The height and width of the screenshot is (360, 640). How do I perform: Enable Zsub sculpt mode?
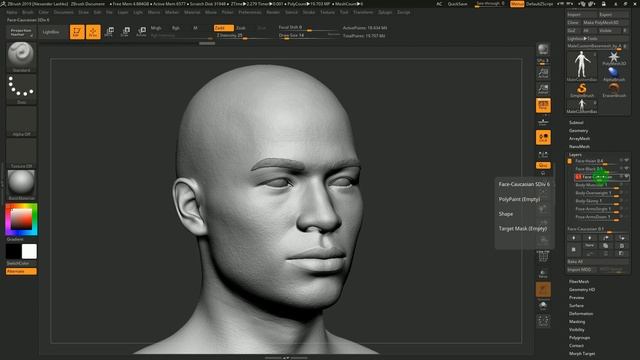click(x=242, y=28)
